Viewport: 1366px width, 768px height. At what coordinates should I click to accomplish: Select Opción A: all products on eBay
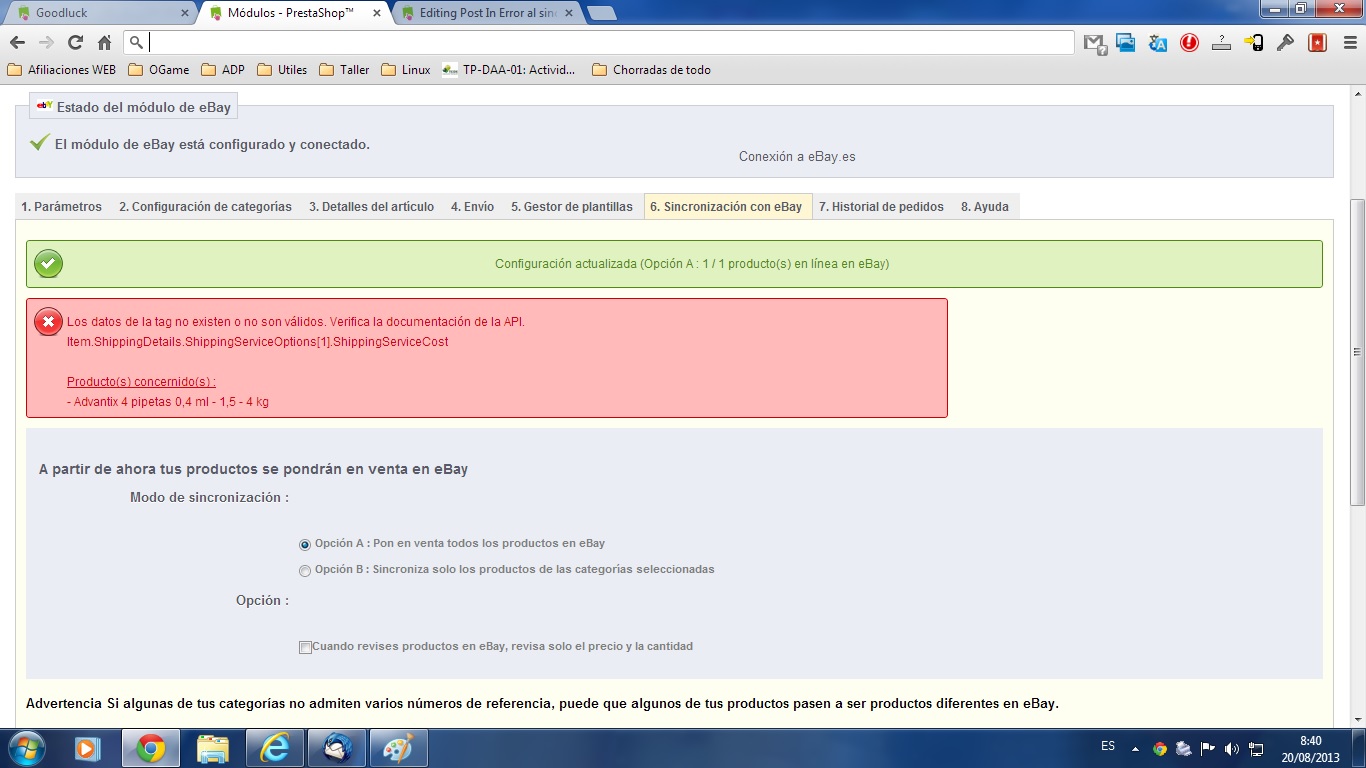click(x=305, y=544)
